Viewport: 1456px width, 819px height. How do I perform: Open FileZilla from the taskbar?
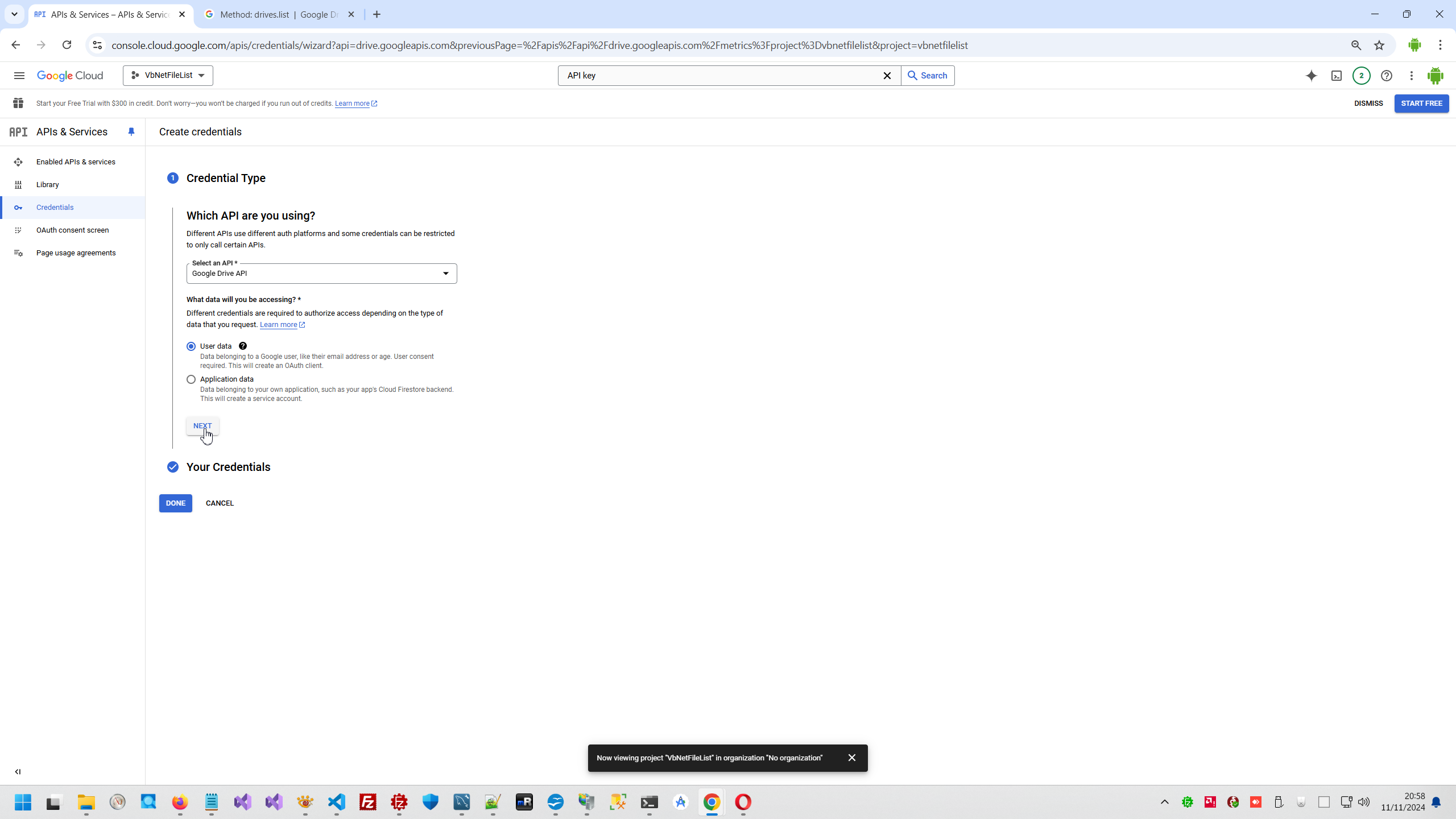tap(368, 802)
